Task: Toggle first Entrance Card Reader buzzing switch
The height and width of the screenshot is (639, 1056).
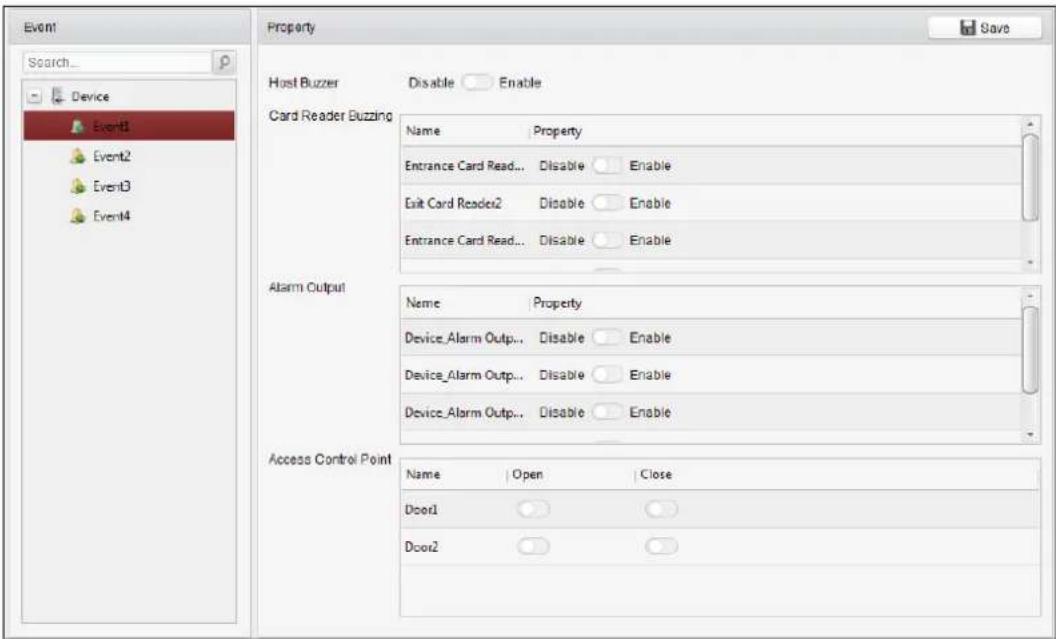Action: (607, 166)
